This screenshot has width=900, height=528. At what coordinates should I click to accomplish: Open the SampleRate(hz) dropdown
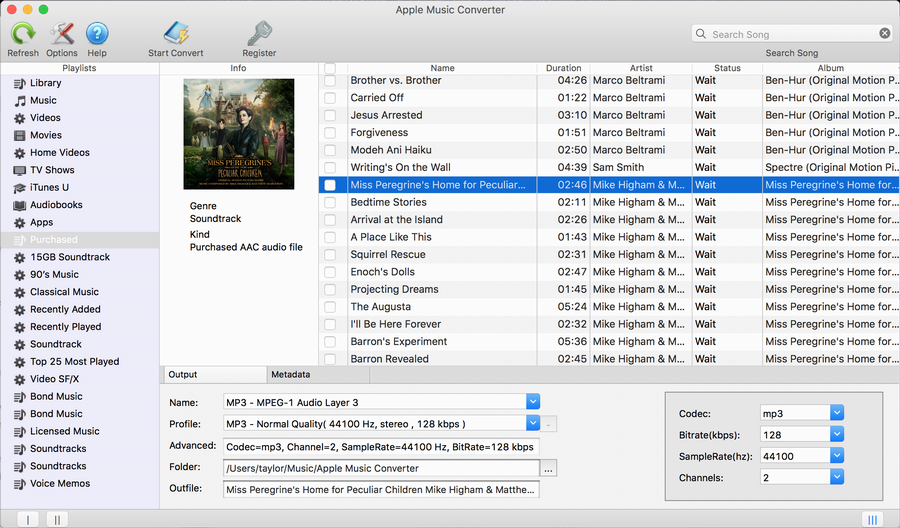click(x=837, y=456)
